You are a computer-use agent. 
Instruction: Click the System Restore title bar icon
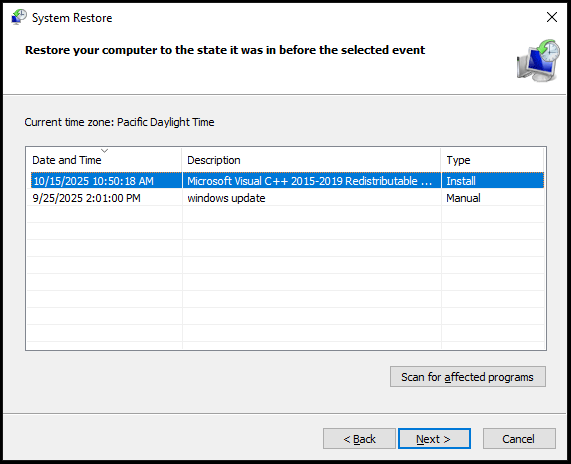coord(19,17)
